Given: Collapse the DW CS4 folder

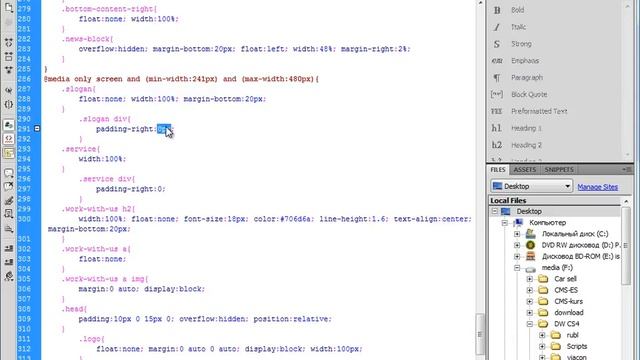Looking at the screenshot, I should (530, 324).
